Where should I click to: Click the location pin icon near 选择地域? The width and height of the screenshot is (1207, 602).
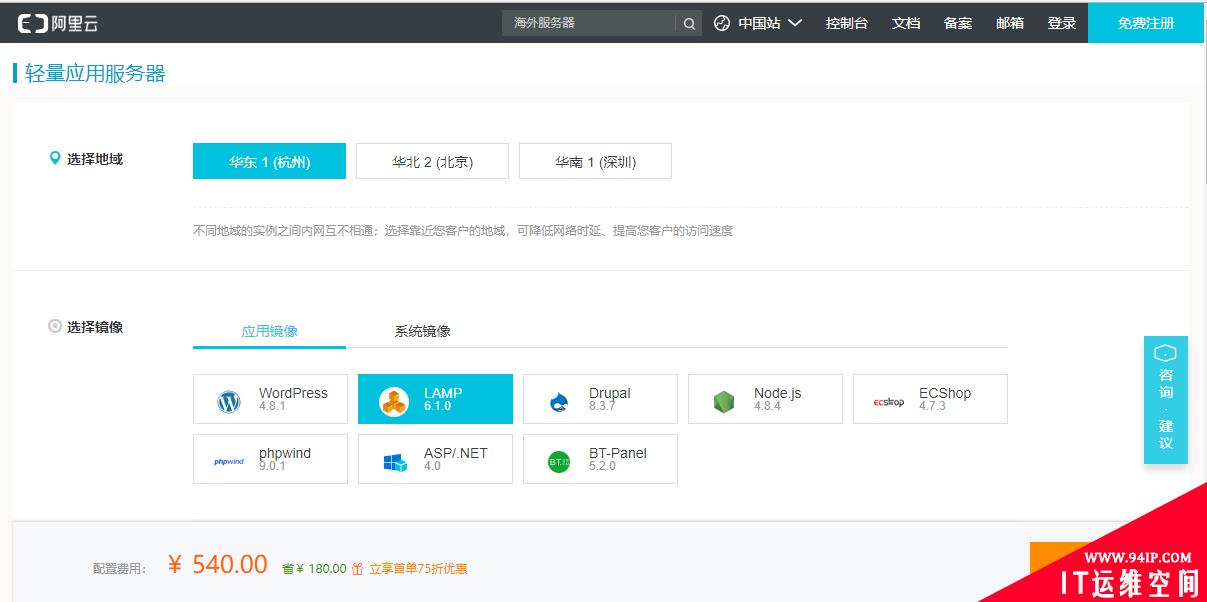click(x=55, y=158)
